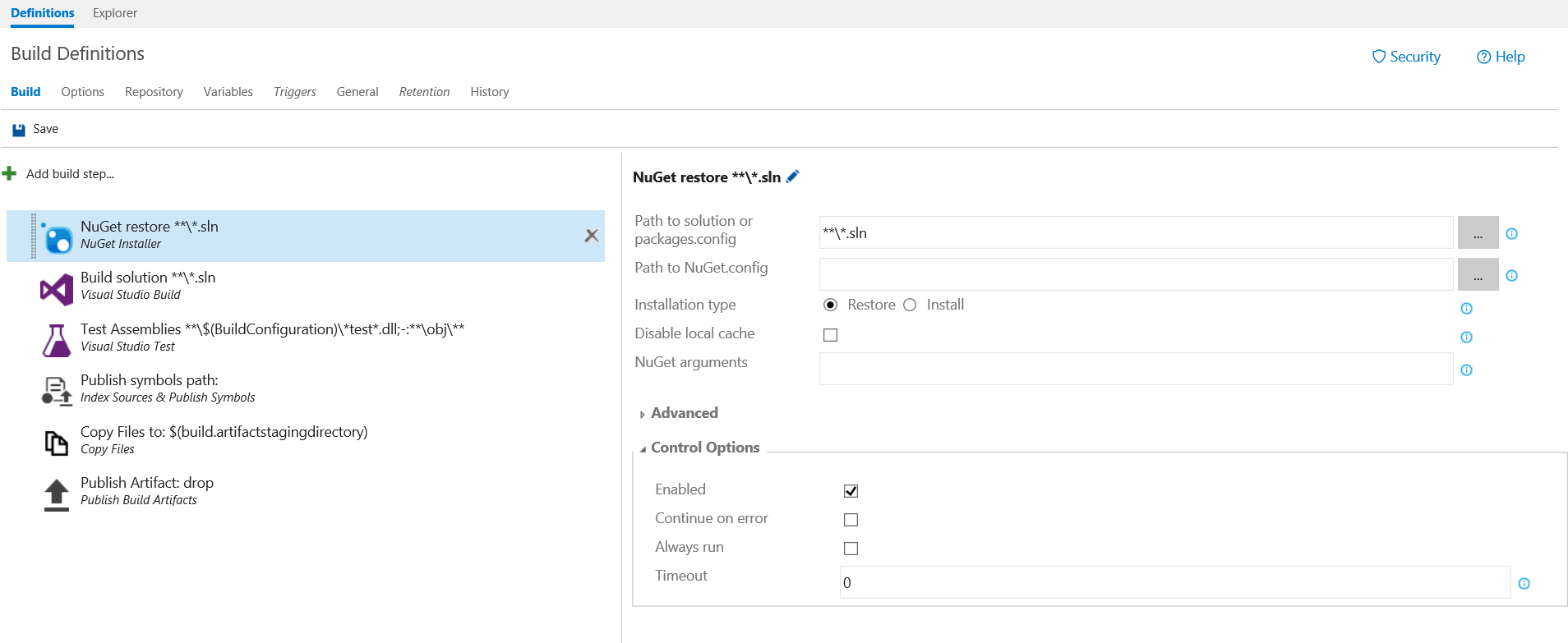
Task: Select the Publish Artifact: drop step
Action: 306,492
